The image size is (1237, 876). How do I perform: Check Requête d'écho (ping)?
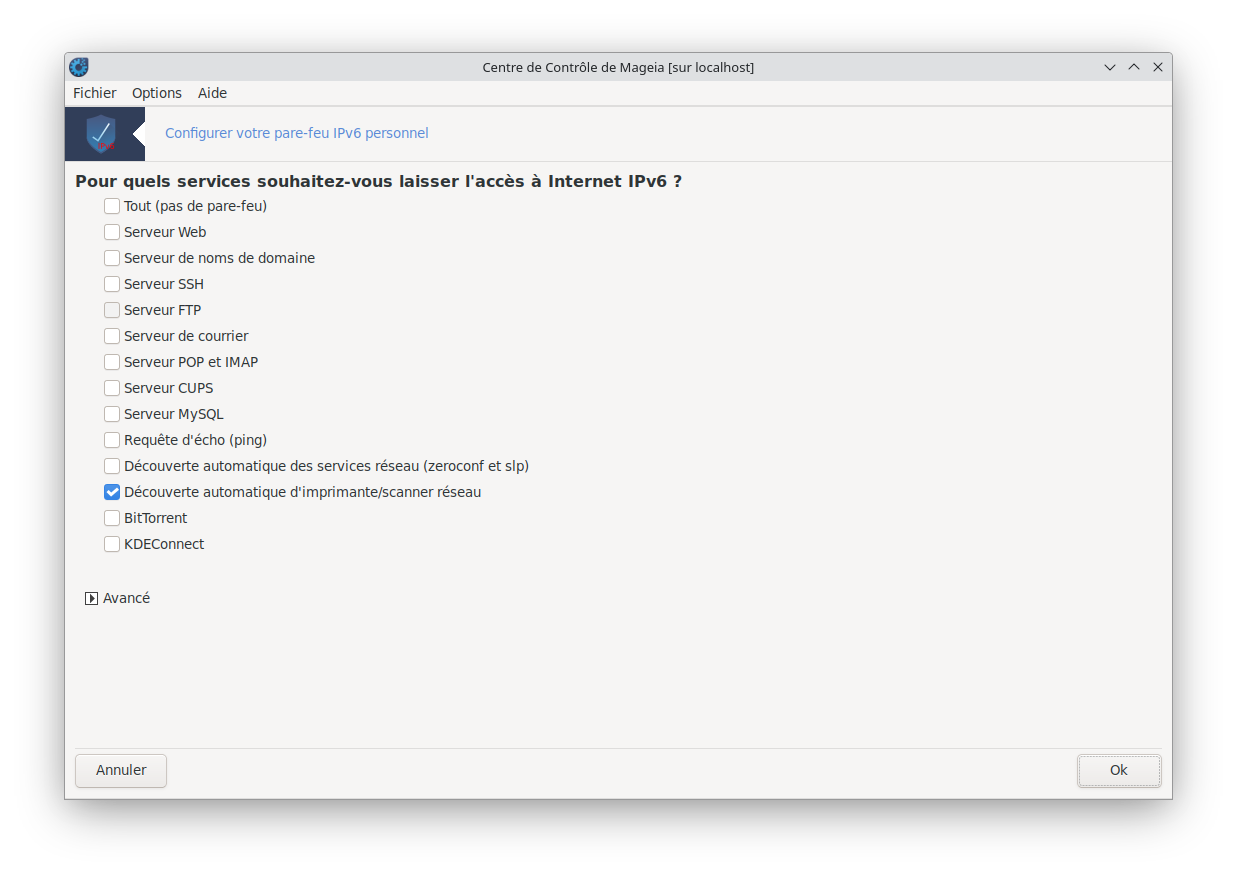point(112,440)
